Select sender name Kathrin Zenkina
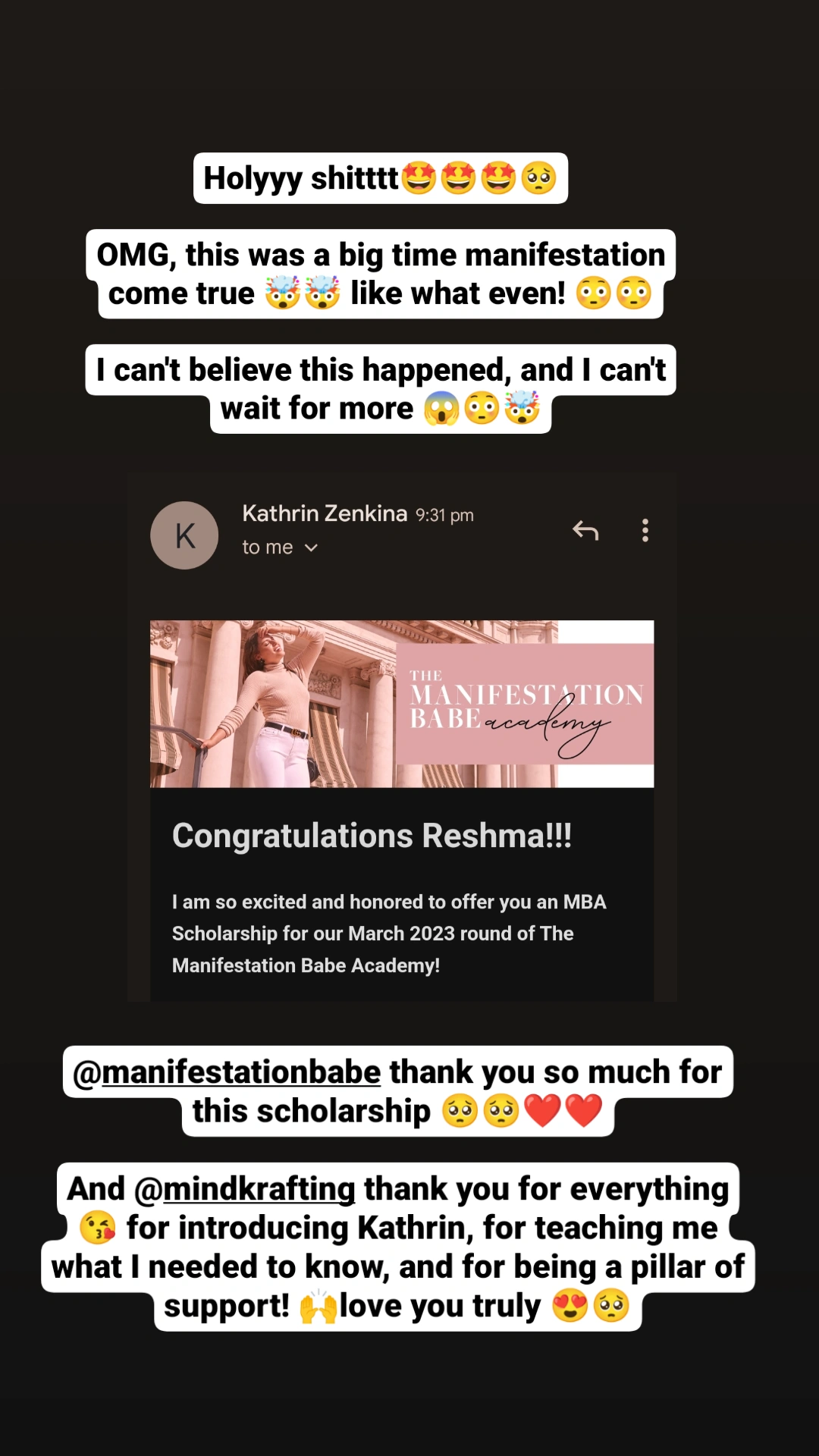Viewport: 819px width, 1456px height. coord(325,513)
